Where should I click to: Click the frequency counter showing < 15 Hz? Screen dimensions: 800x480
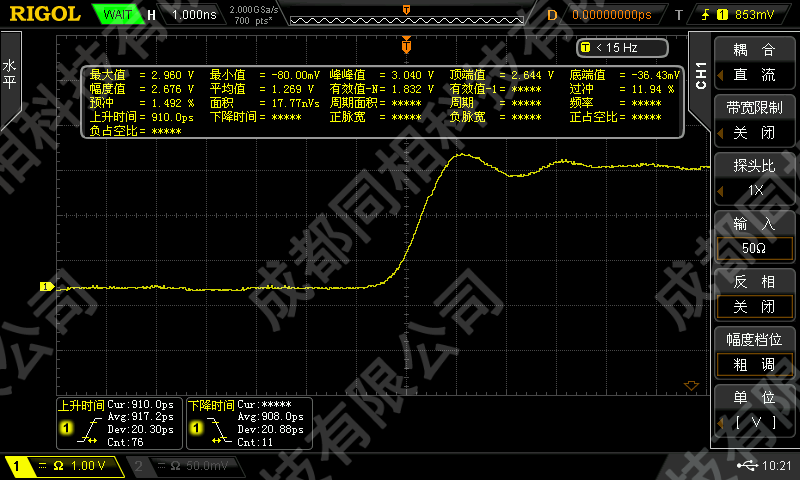pos(608,47)
